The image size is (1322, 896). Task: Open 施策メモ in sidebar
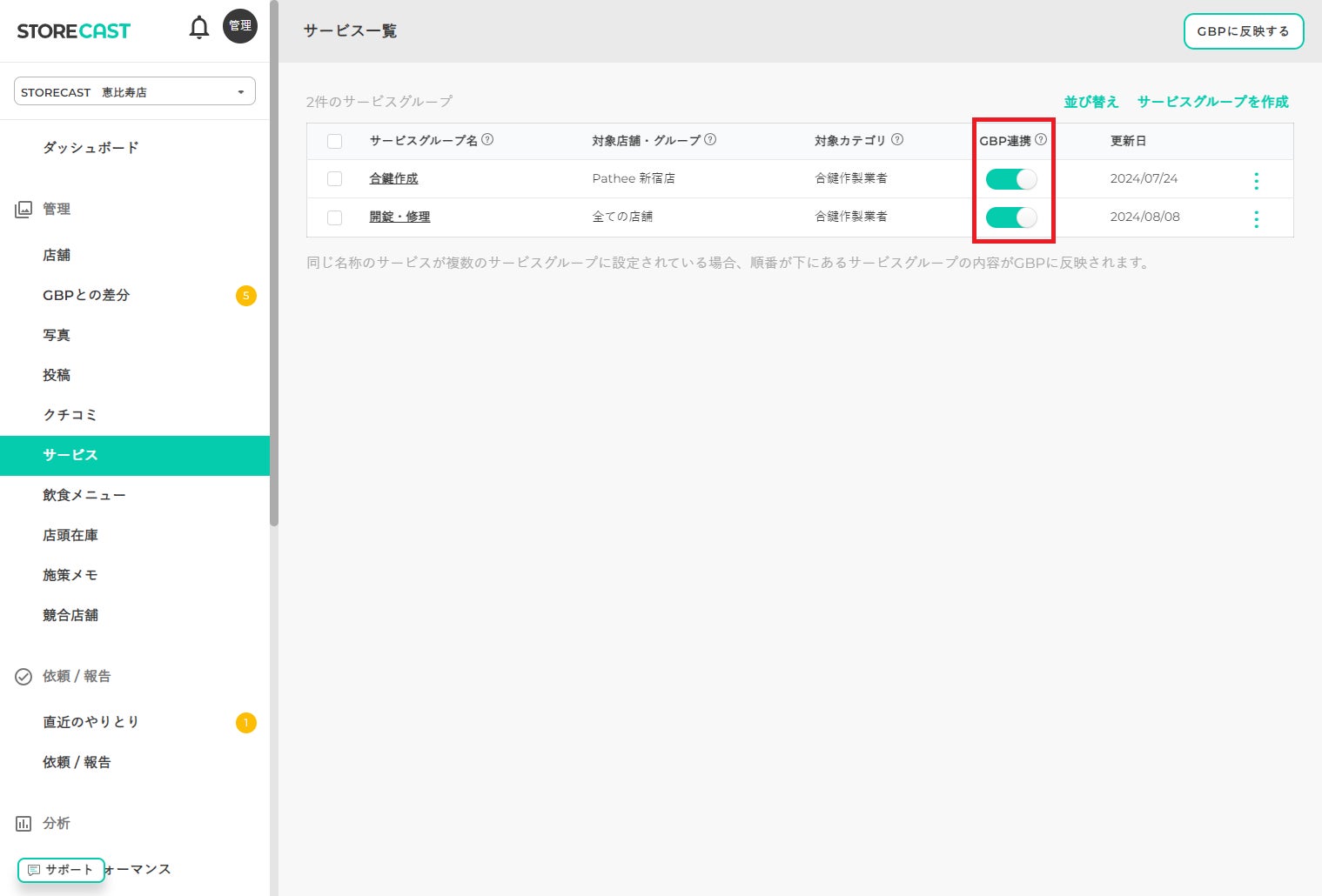point(70,575)
